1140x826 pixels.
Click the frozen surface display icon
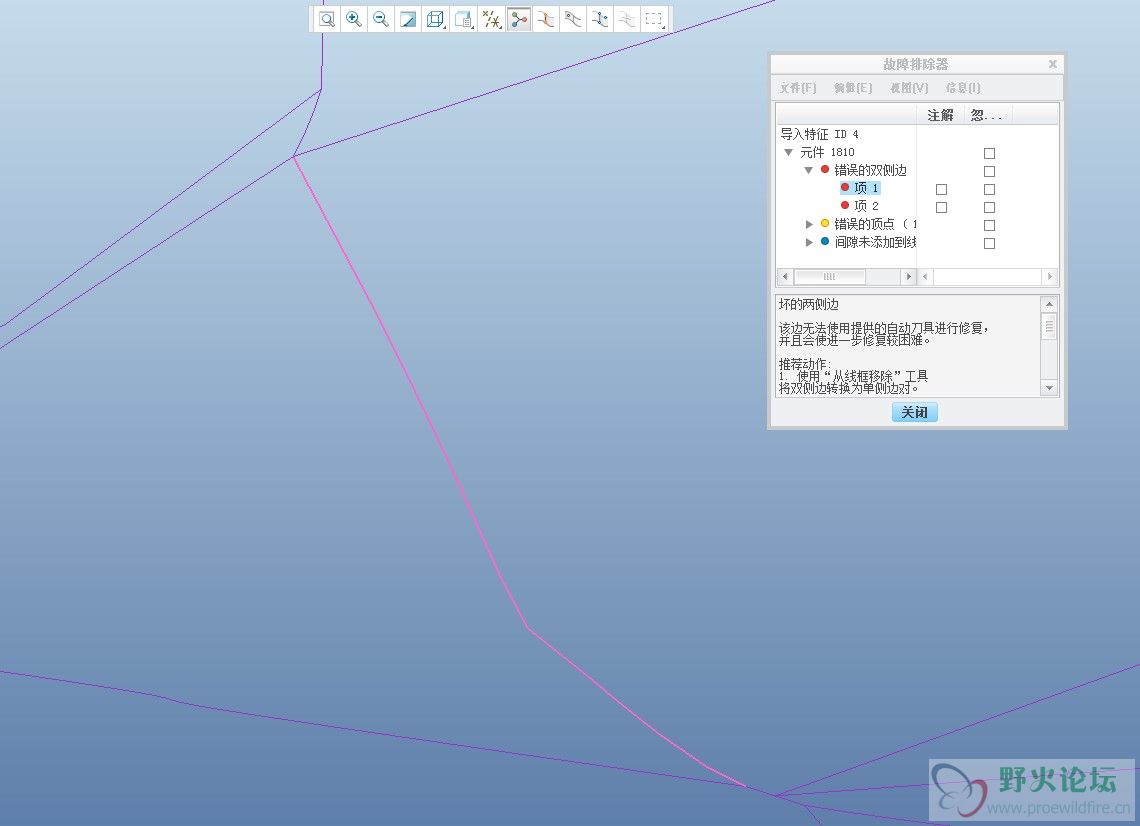coord(573,19)
